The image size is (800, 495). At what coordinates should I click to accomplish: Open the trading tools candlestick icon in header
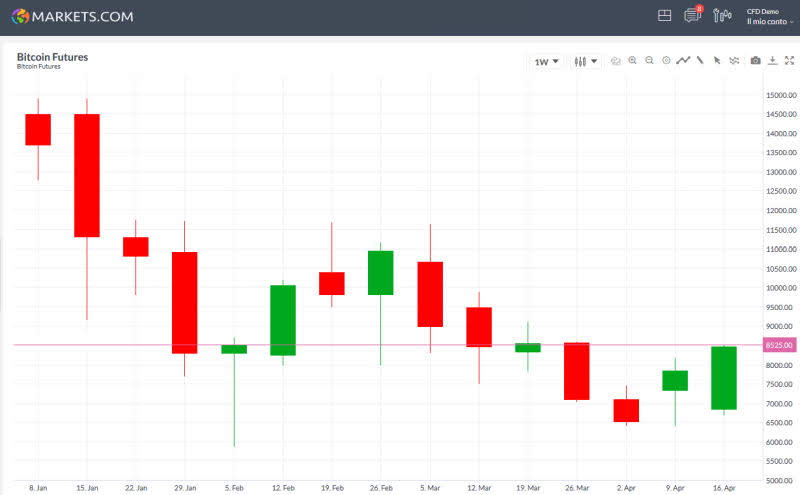[x=722, y=16]
